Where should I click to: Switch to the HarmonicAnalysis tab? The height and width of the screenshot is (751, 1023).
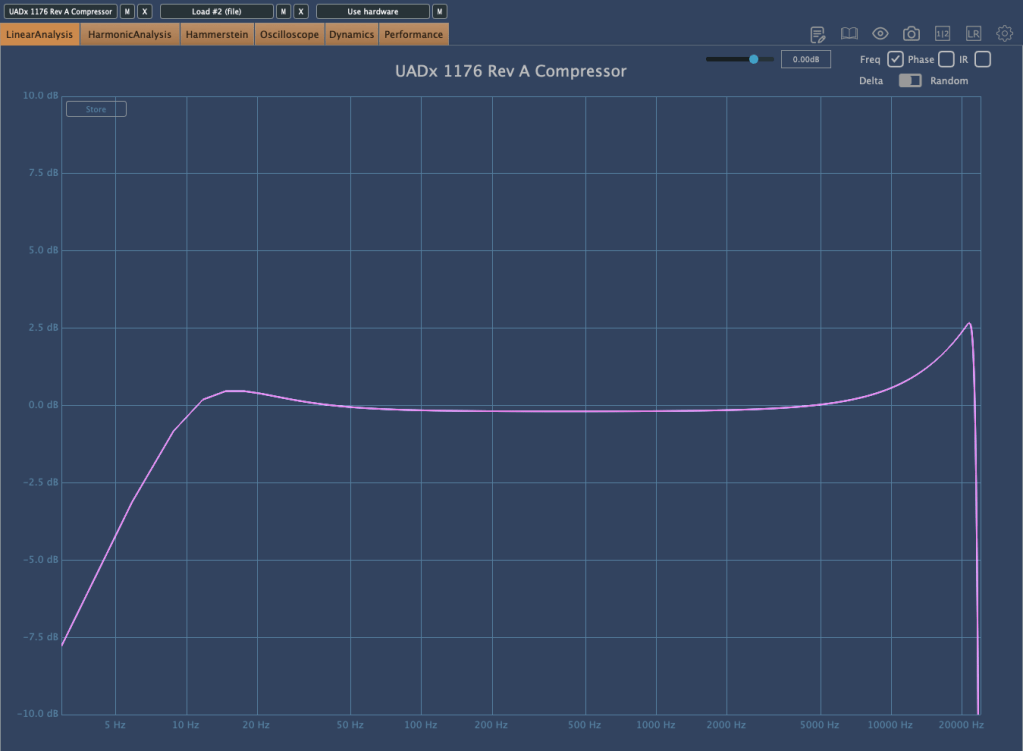(130, 35)
